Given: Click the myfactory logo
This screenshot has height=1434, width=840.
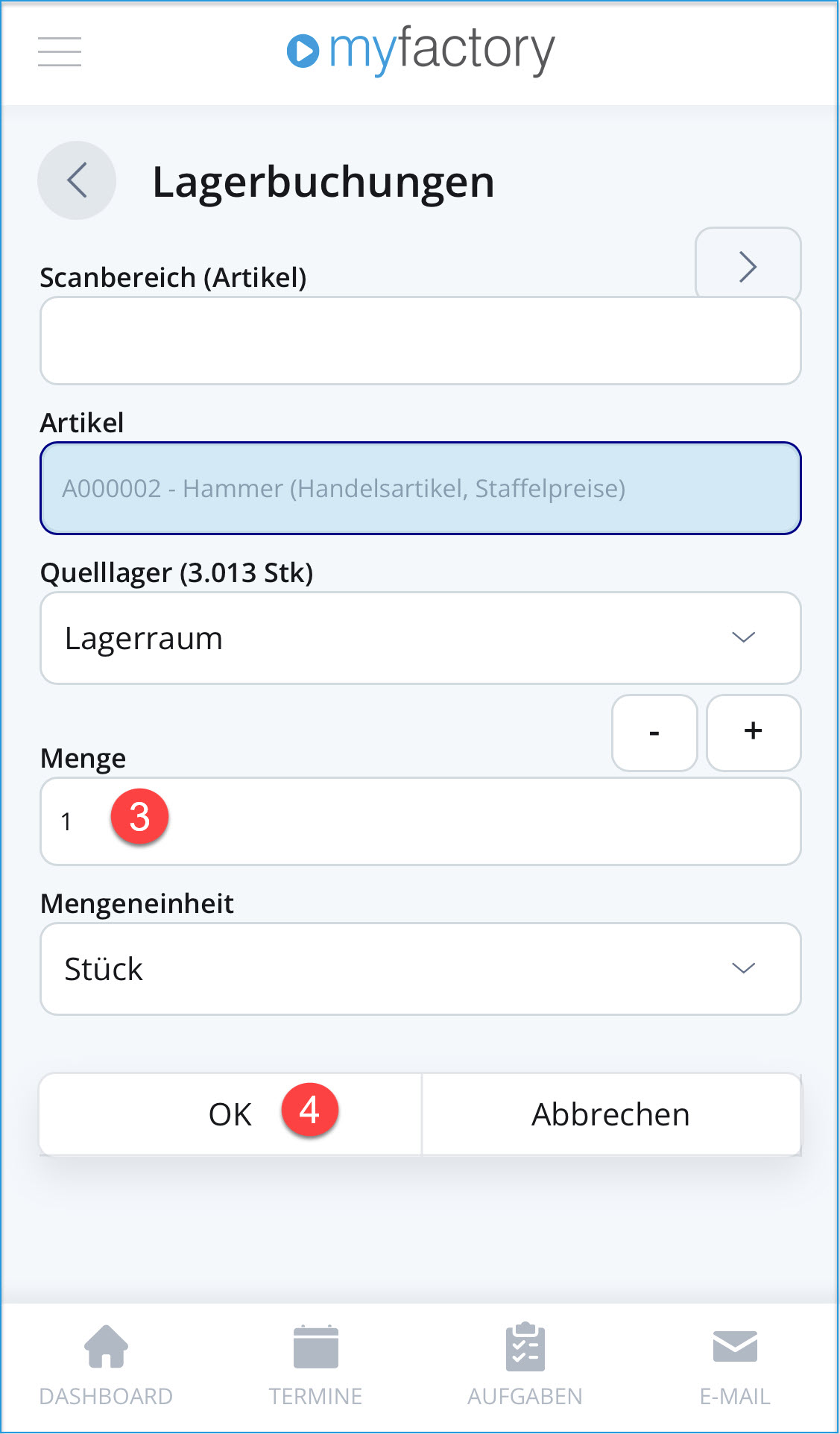Looking at the screenshot, I should click(421, 51).
